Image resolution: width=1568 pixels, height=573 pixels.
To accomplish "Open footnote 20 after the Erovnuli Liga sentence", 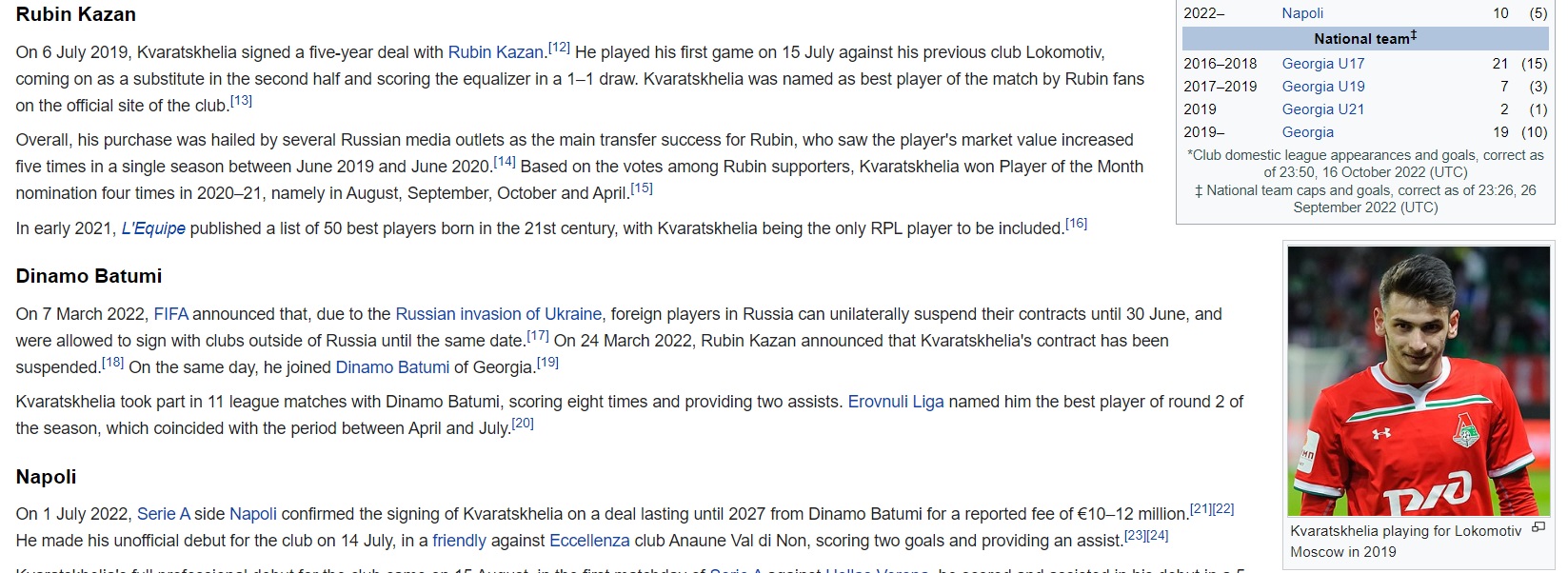I will tap(523, 424).
